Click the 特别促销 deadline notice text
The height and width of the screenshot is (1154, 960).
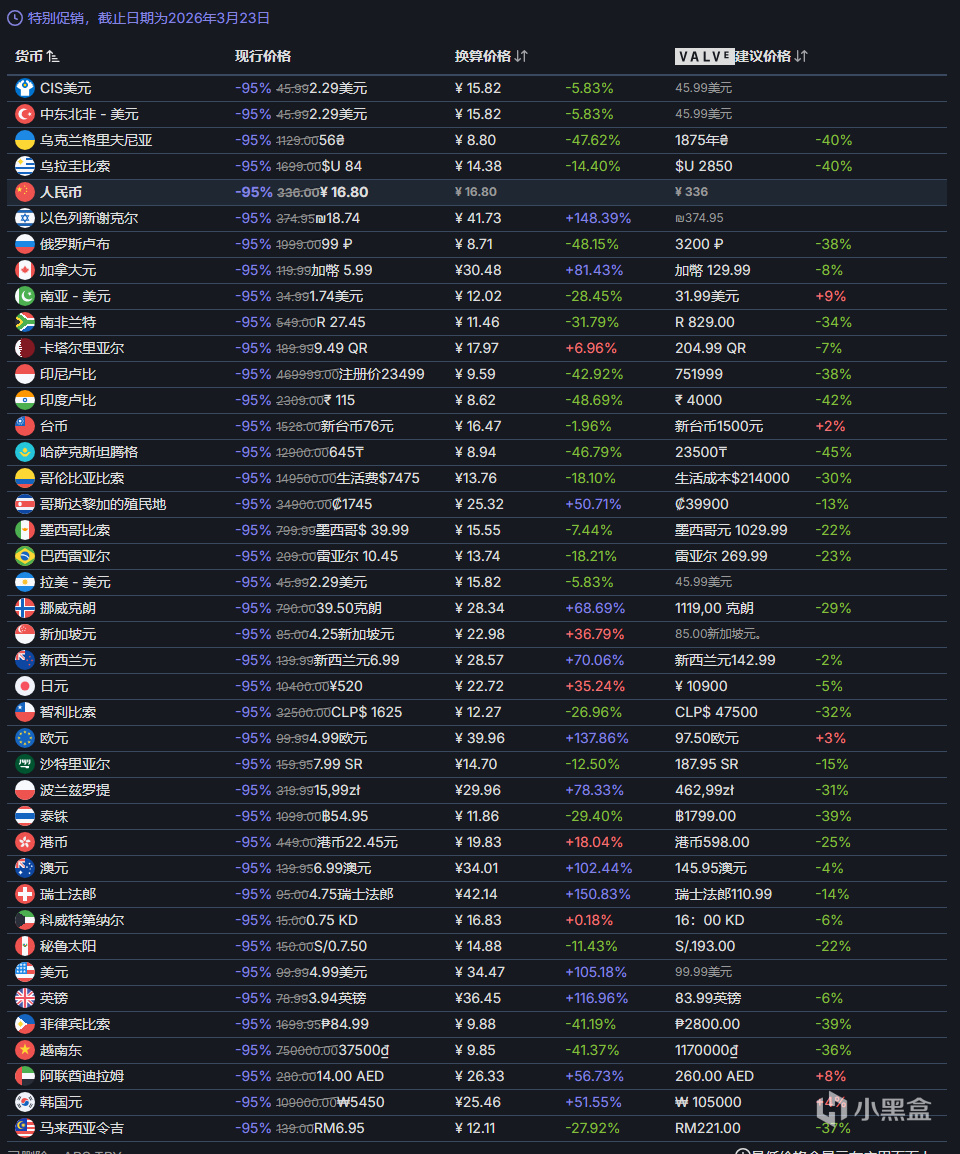coord(149,18)
